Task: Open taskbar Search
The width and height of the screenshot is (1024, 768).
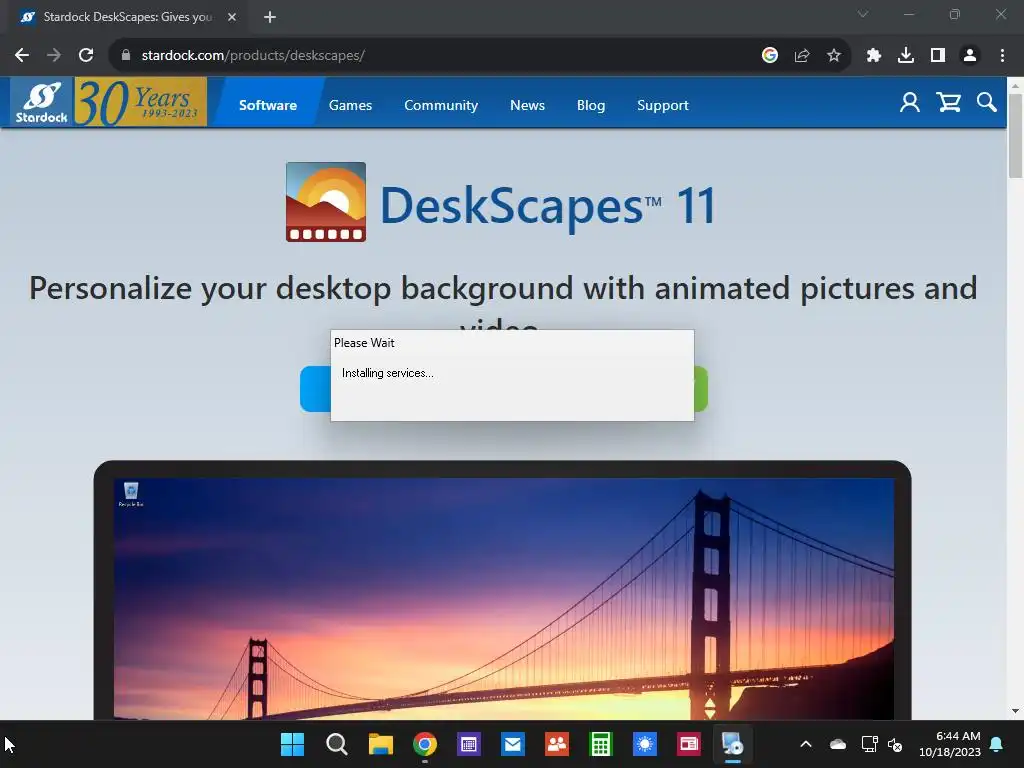Action: coord(336,744)
